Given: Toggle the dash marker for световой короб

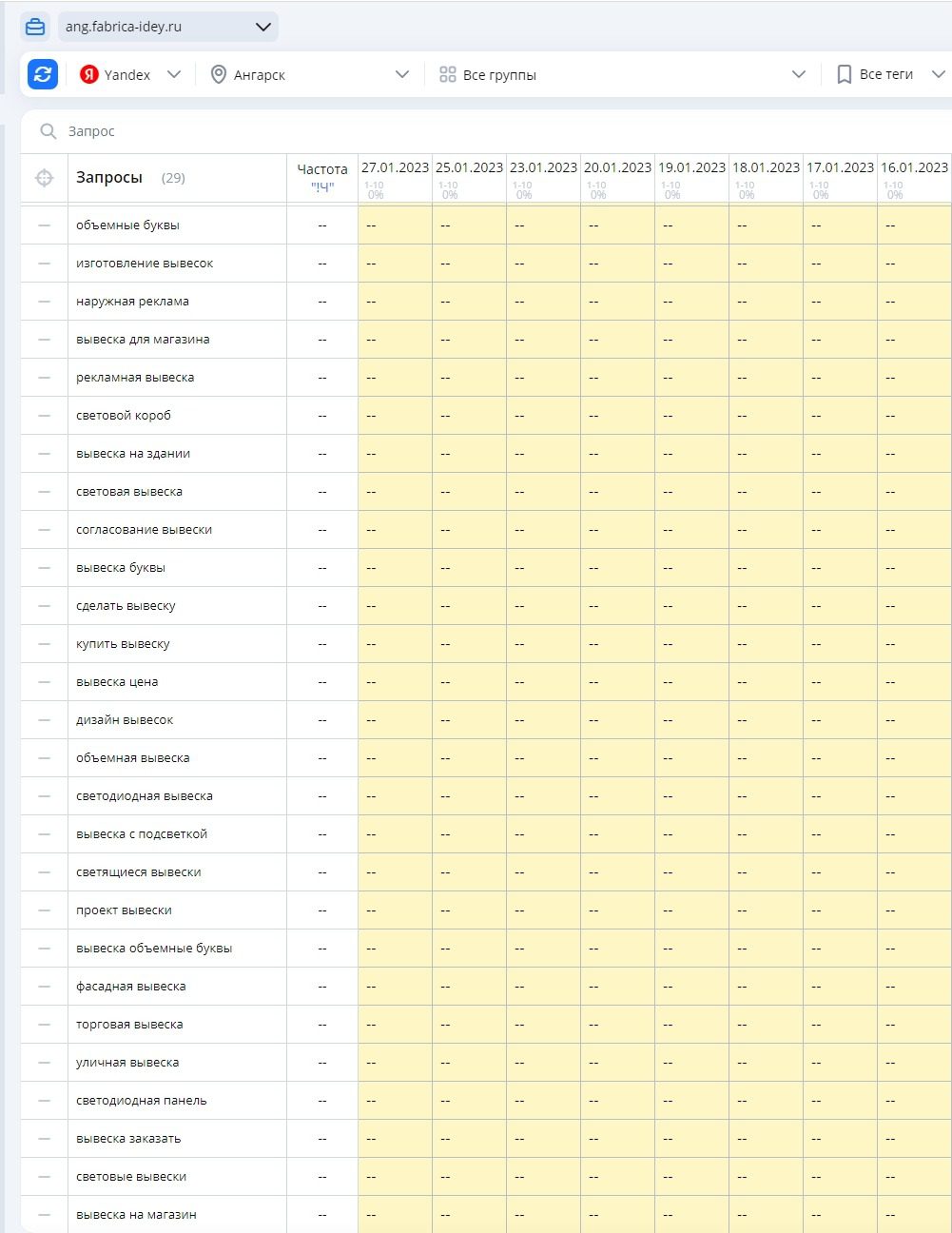Looking at the screenshot, I should click(44, 416).
